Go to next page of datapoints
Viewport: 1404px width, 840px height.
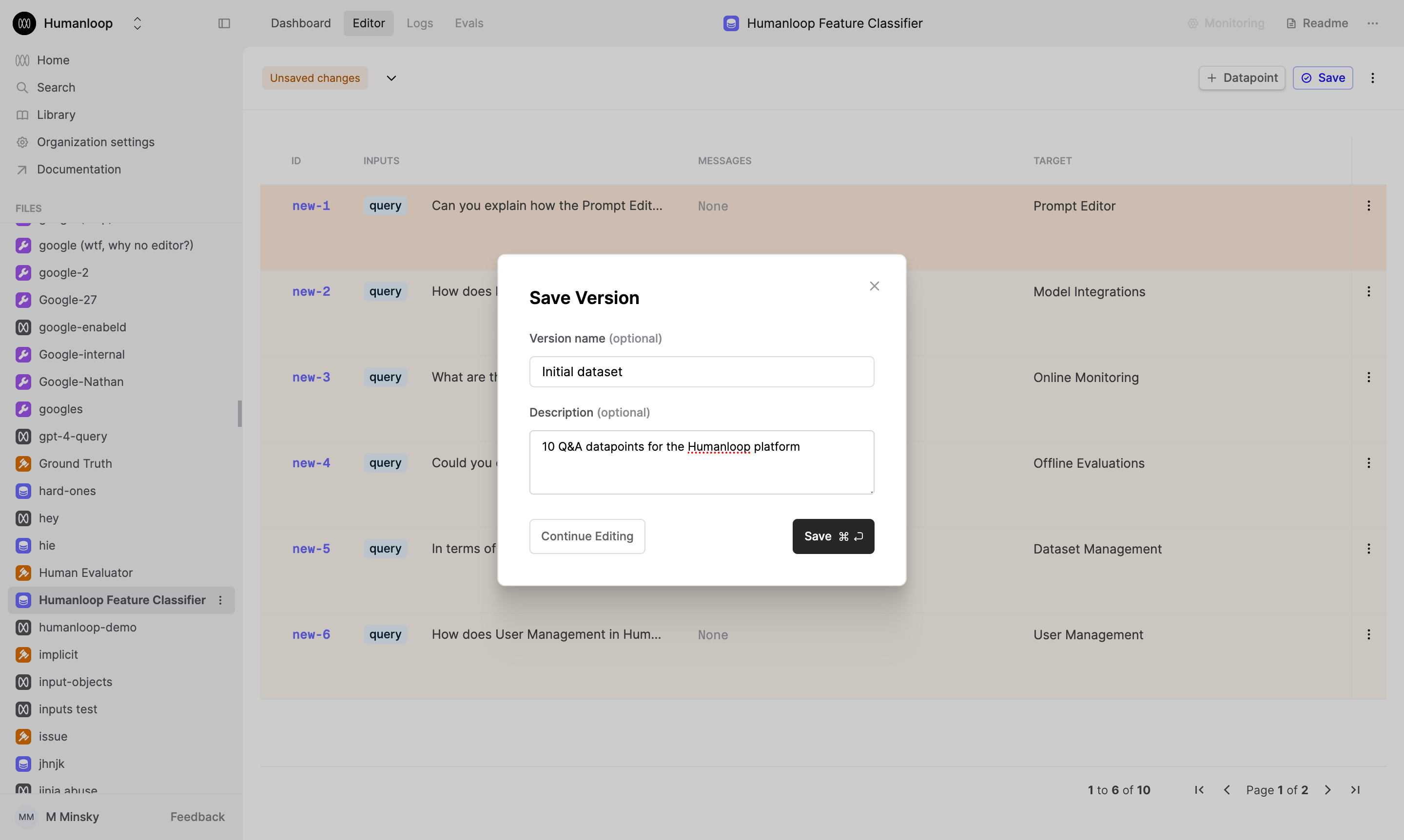point(1327,790)
